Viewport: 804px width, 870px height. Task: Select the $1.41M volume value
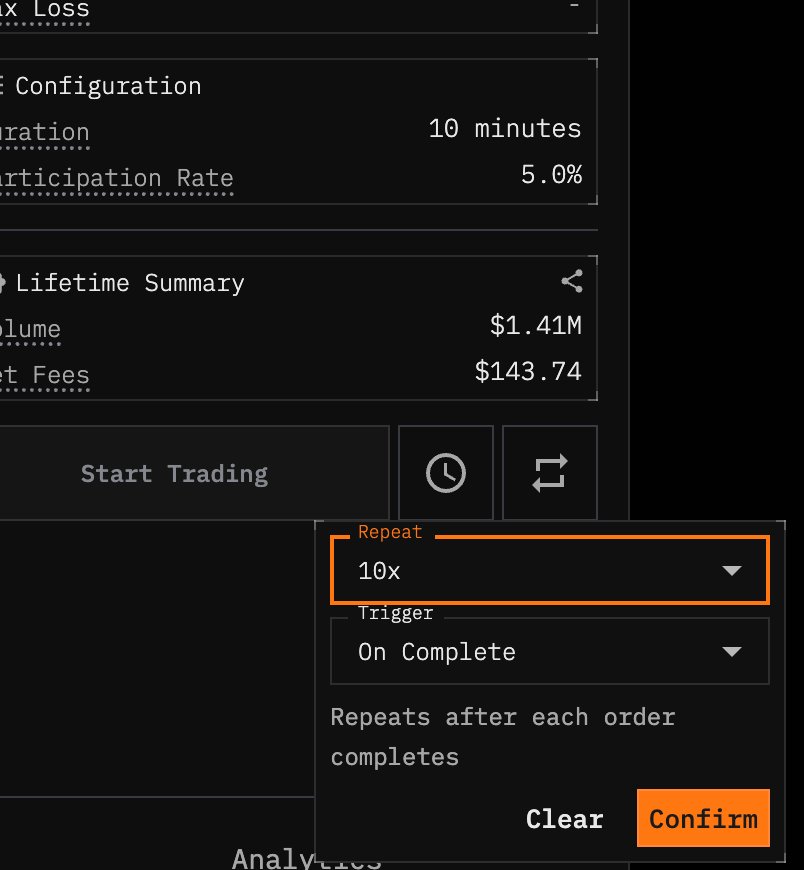(535, 325)
